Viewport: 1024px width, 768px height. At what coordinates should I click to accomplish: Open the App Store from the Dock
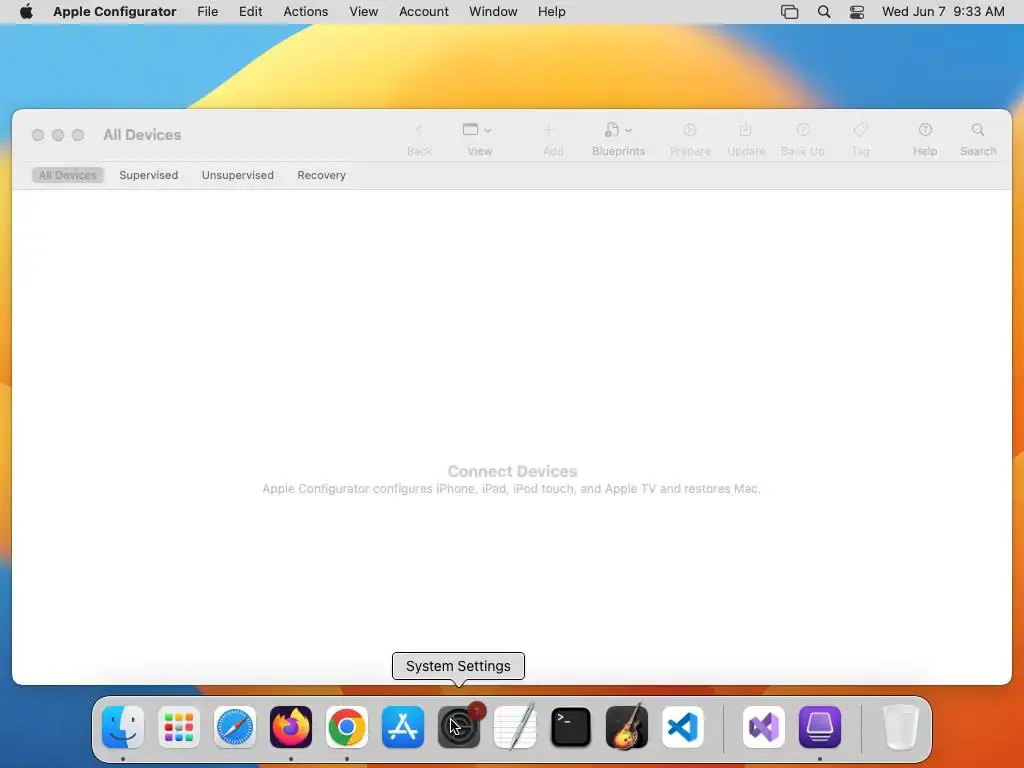click(403, 727)
